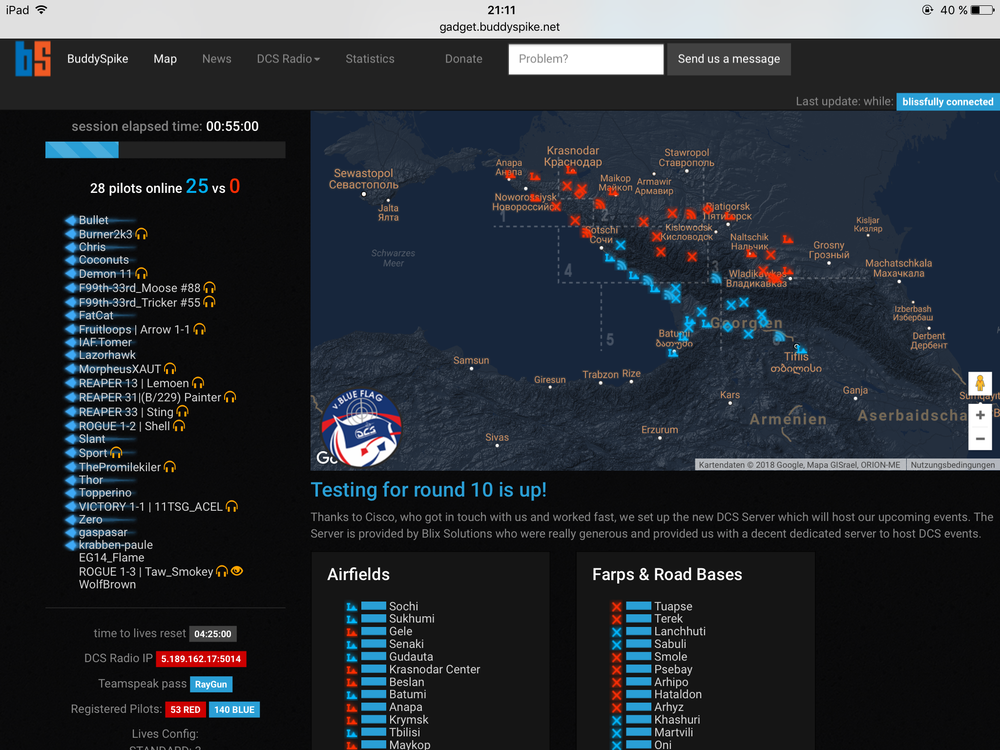Open the Donate page

[x=464, y=59]
